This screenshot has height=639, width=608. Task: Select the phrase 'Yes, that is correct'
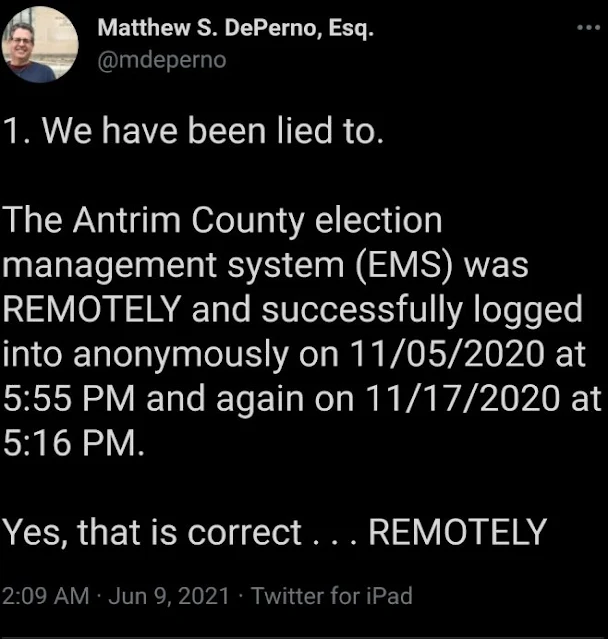pyautogui.click(x=152, y=532)
